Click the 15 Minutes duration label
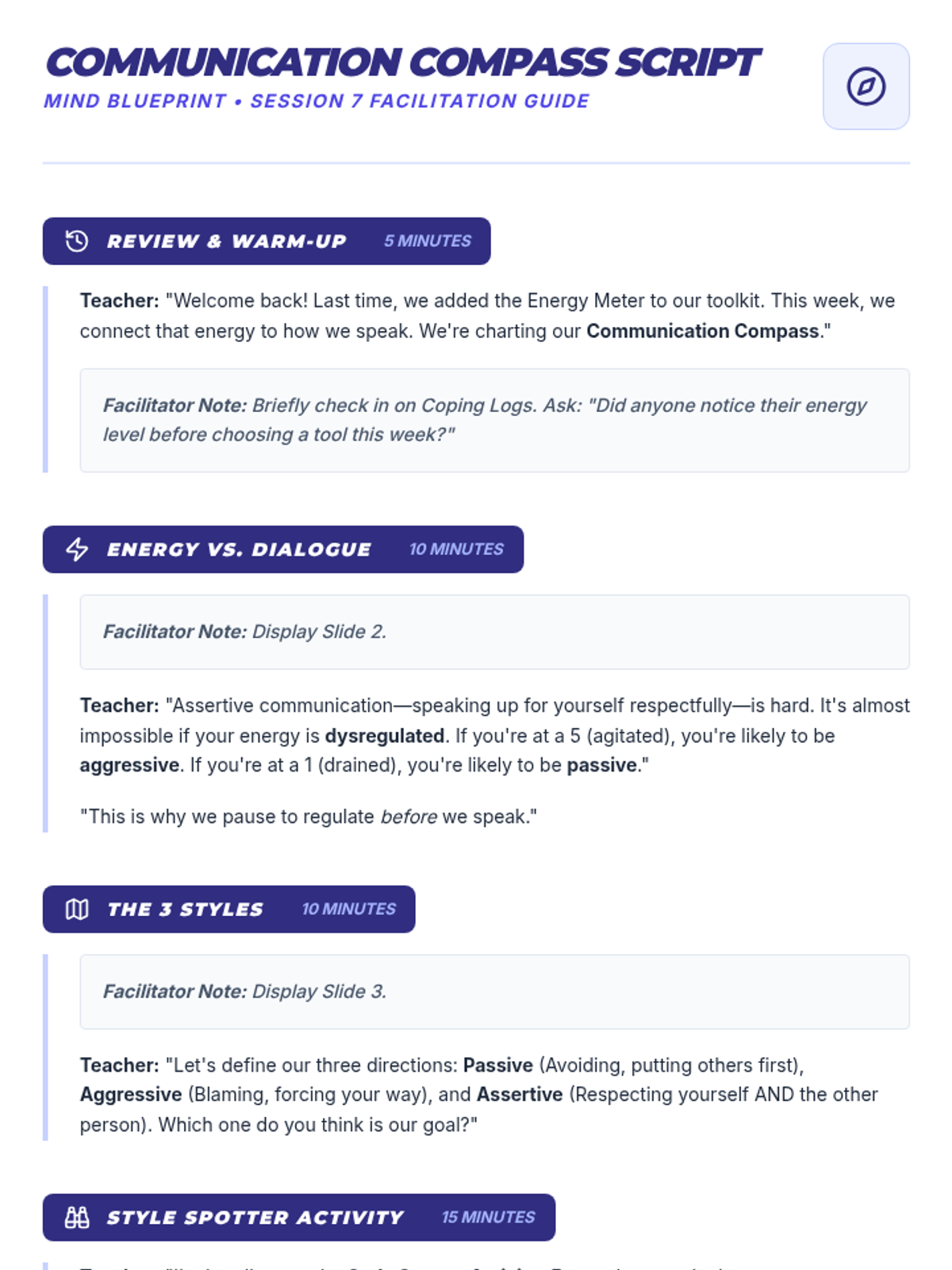Screen dimensions: 952x1270 pyautogui.click(x=488, y=1218)
